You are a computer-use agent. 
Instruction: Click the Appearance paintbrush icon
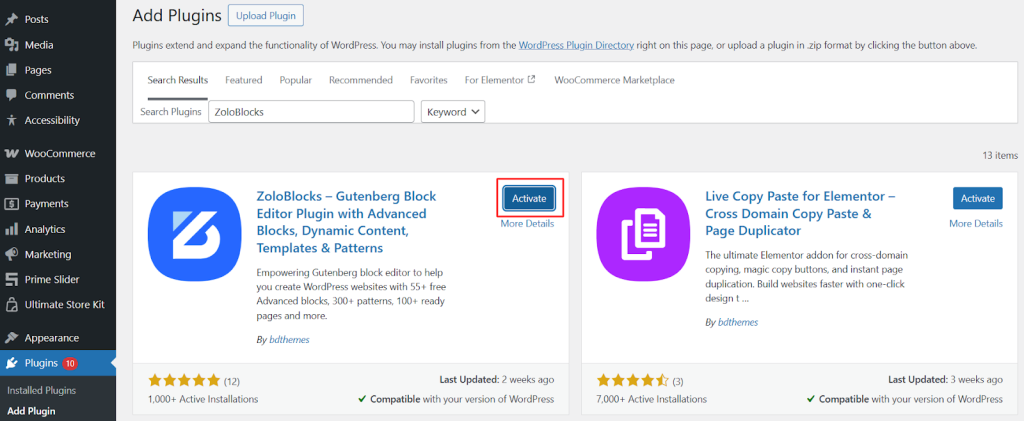tap(11, 337)
